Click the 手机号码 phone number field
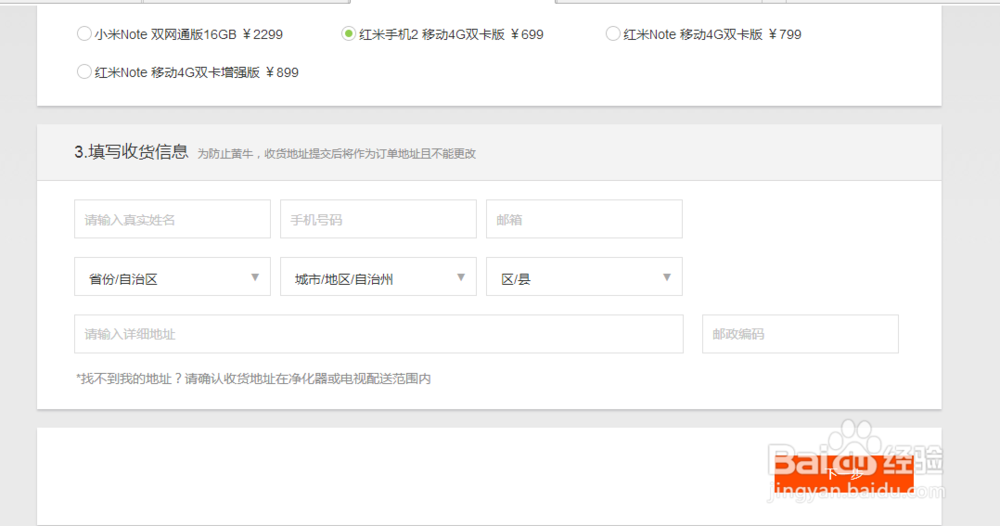Screen dimensions: 1000x526 pyautogui.click(x=378, y=219)
